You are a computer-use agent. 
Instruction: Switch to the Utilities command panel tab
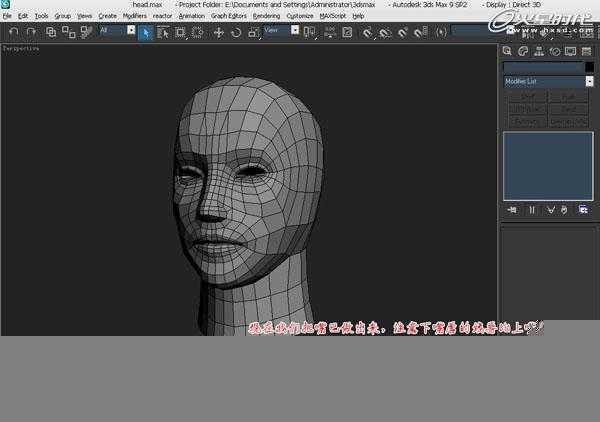(x=586, y=51)
